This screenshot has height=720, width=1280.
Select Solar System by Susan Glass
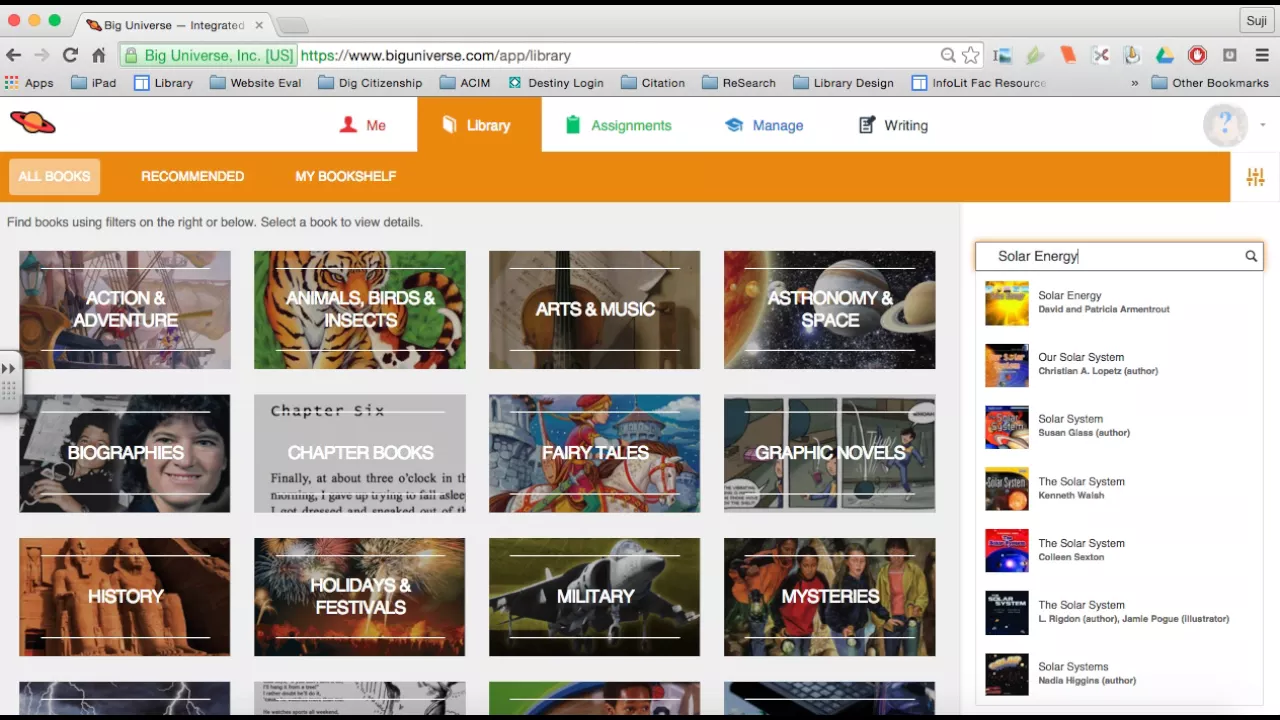pos(1119,427)
